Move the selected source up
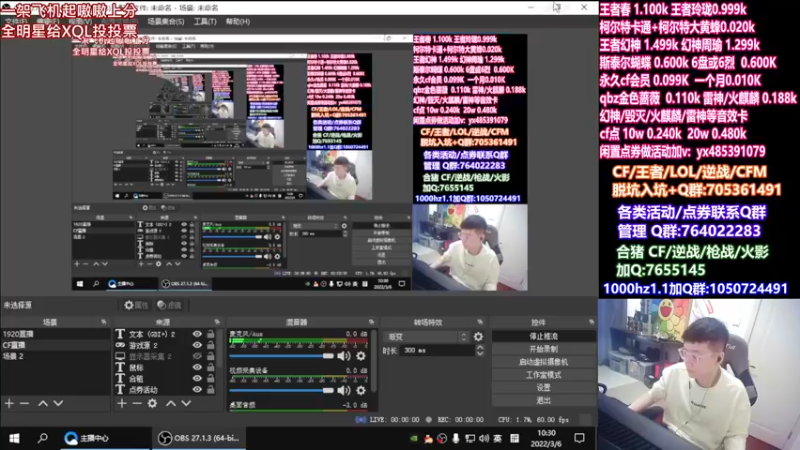 click(x=171, y=404)
